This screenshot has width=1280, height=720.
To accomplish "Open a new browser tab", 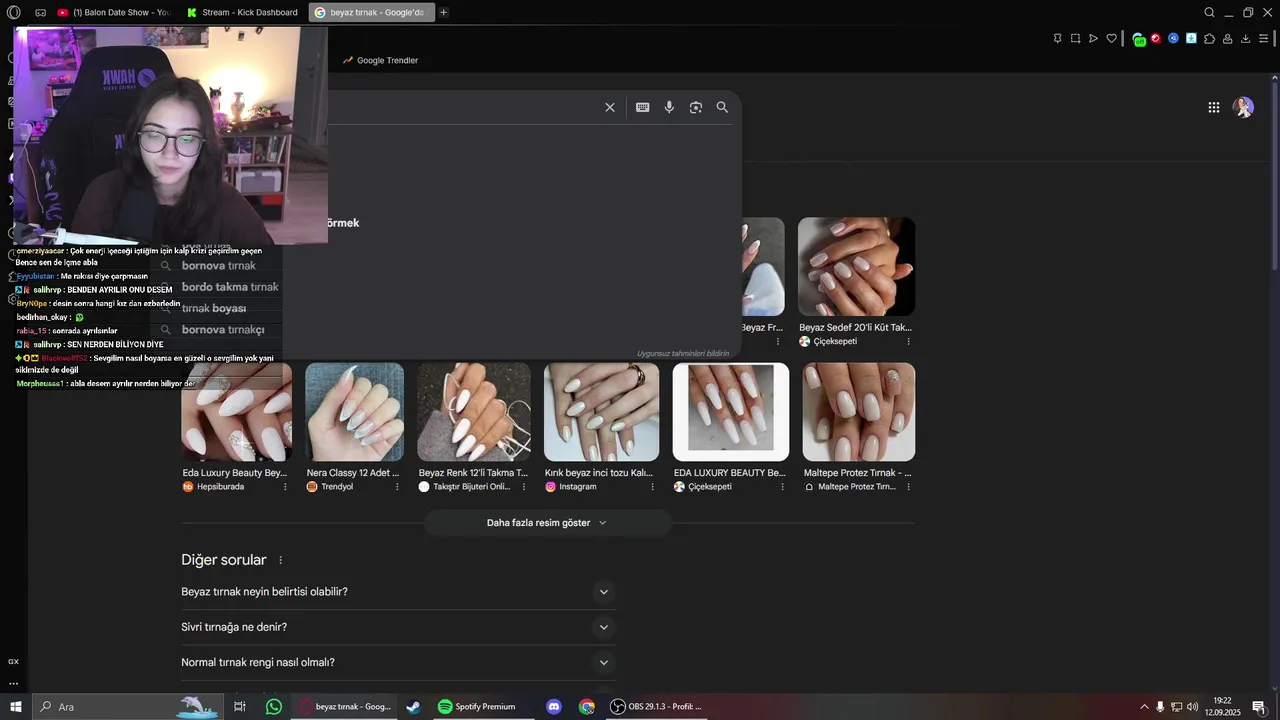I will pos(444,12).
